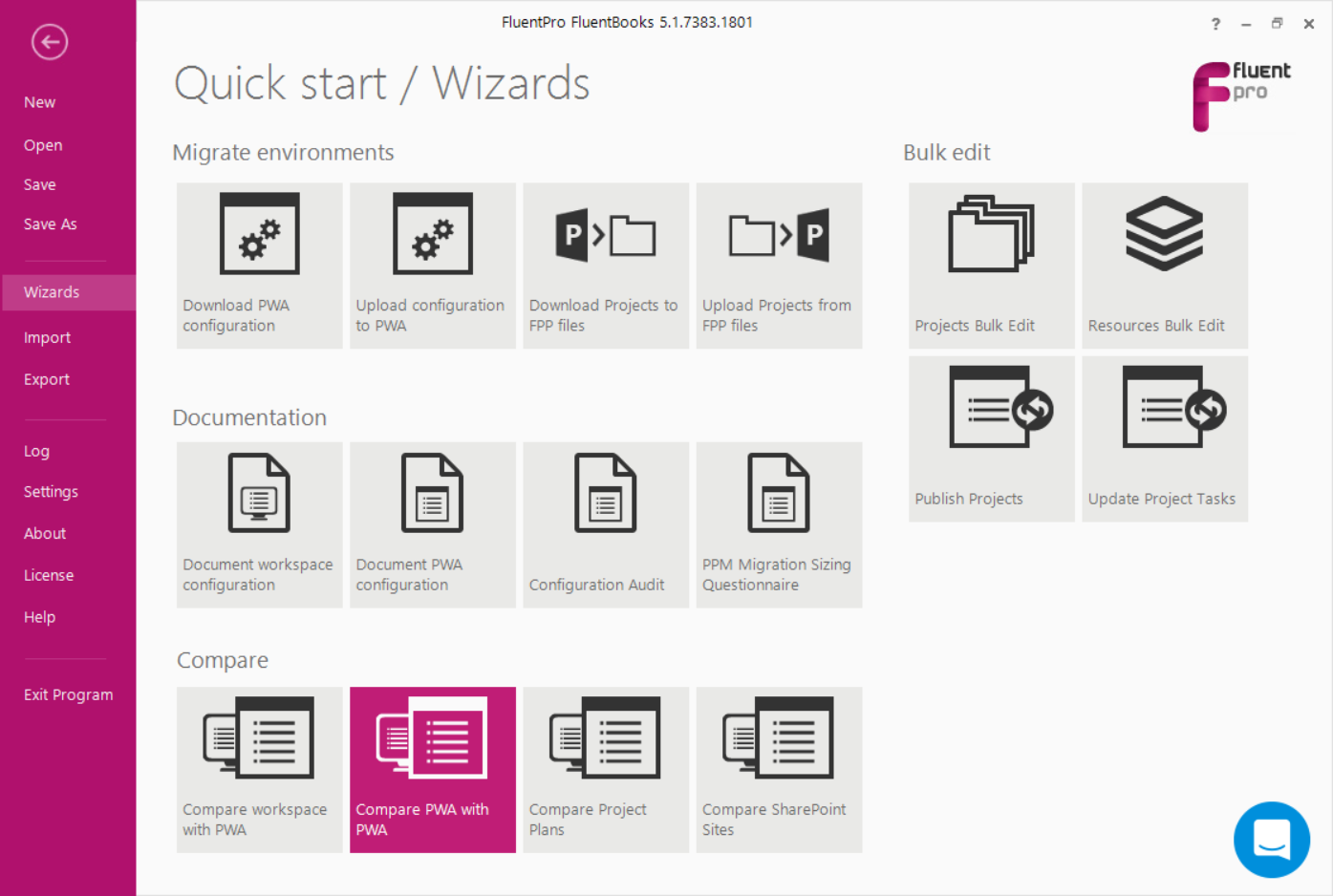Restore down the application window
The width and height of the screenshot is (1333, 896).
[x=1277, y=24]
